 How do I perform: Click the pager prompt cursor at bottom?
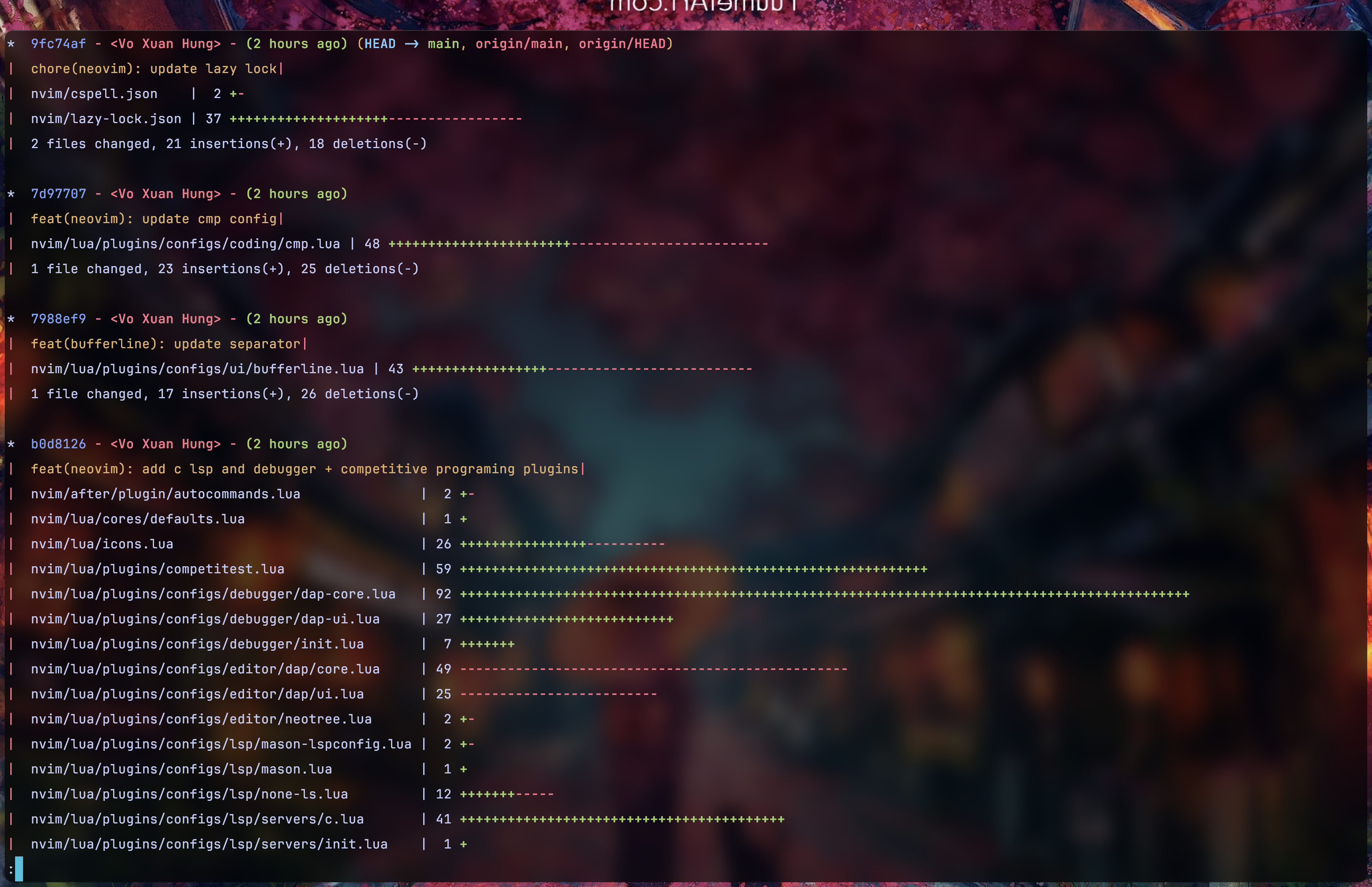pos(19,869)
